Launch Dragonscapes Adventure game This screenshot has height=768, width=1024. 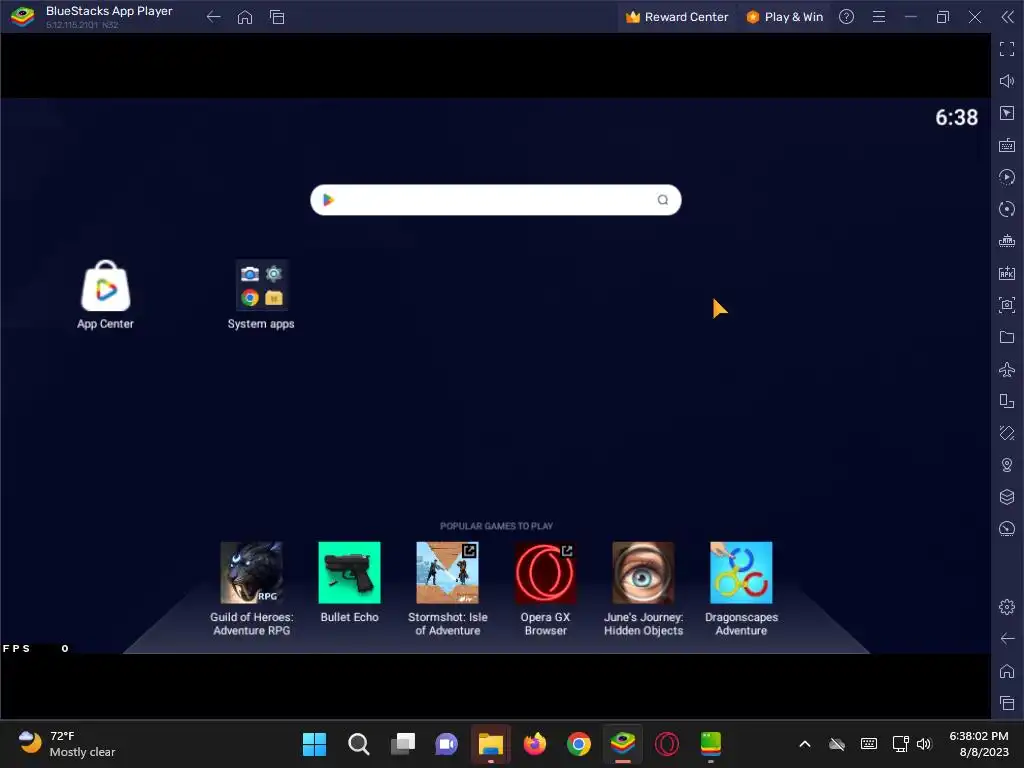click(741, 573)
